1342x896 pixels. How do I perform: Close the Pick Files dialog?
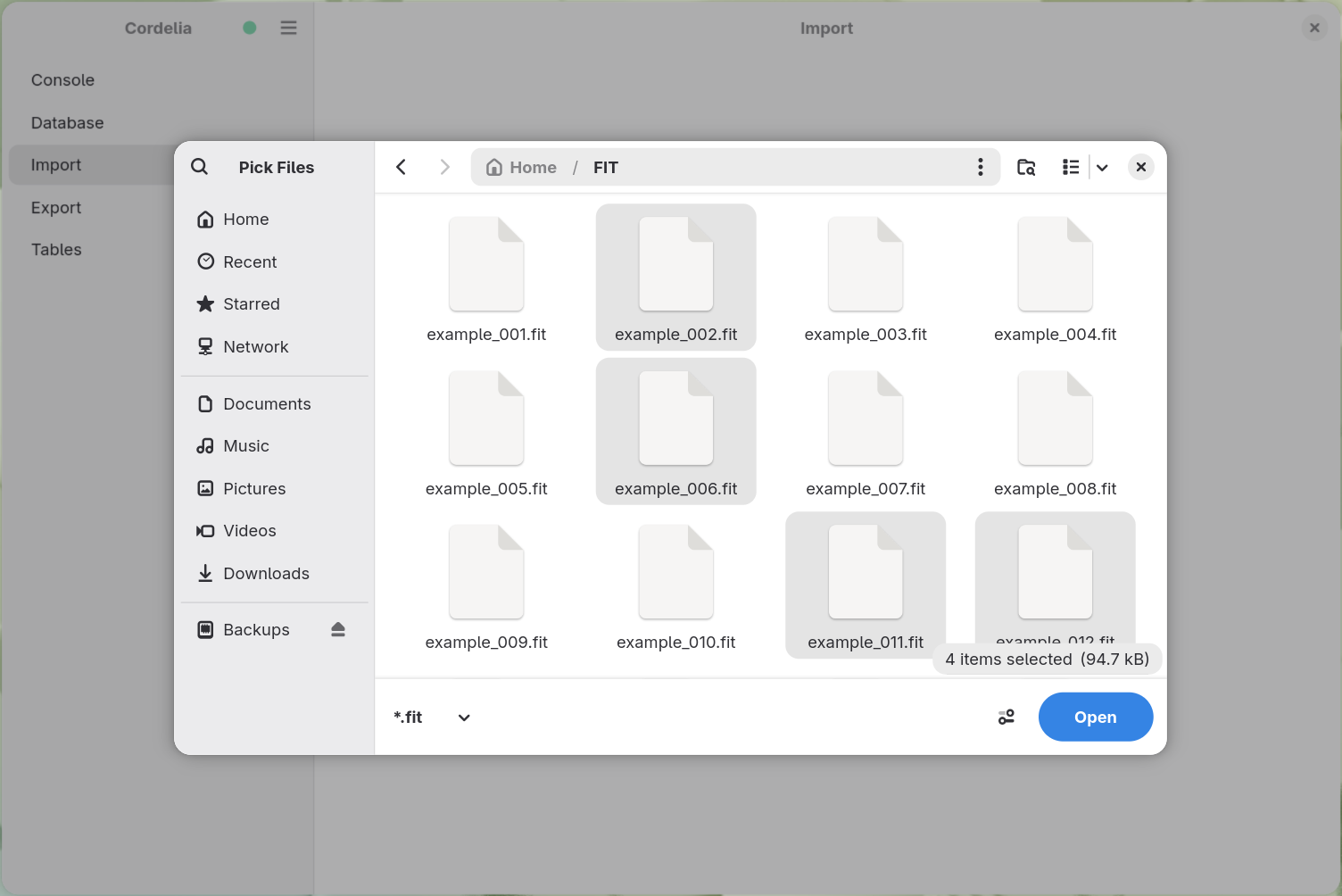coord(1141,167)
